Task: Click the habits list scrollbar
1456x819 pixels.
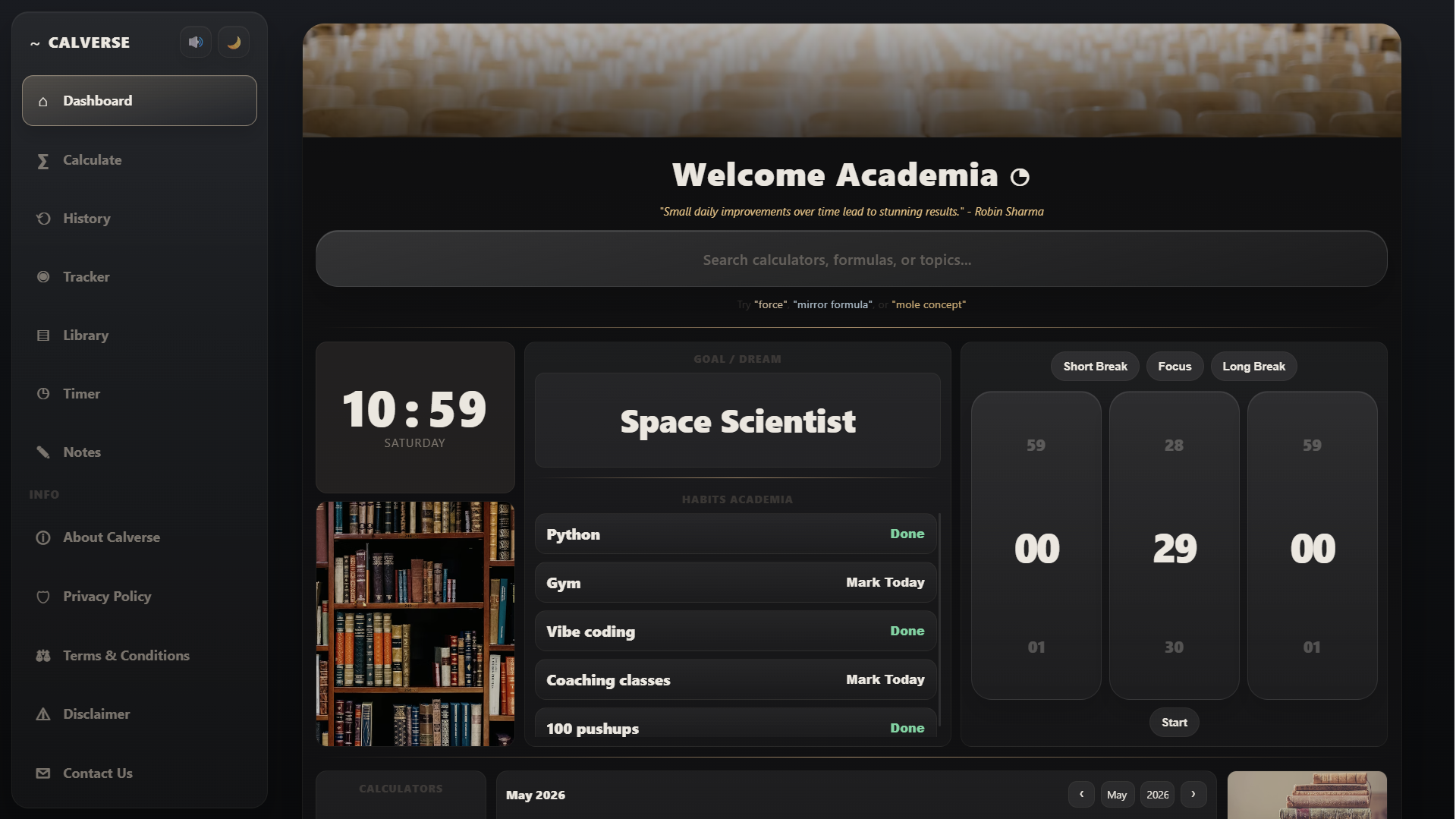Action: click(939, 620)
